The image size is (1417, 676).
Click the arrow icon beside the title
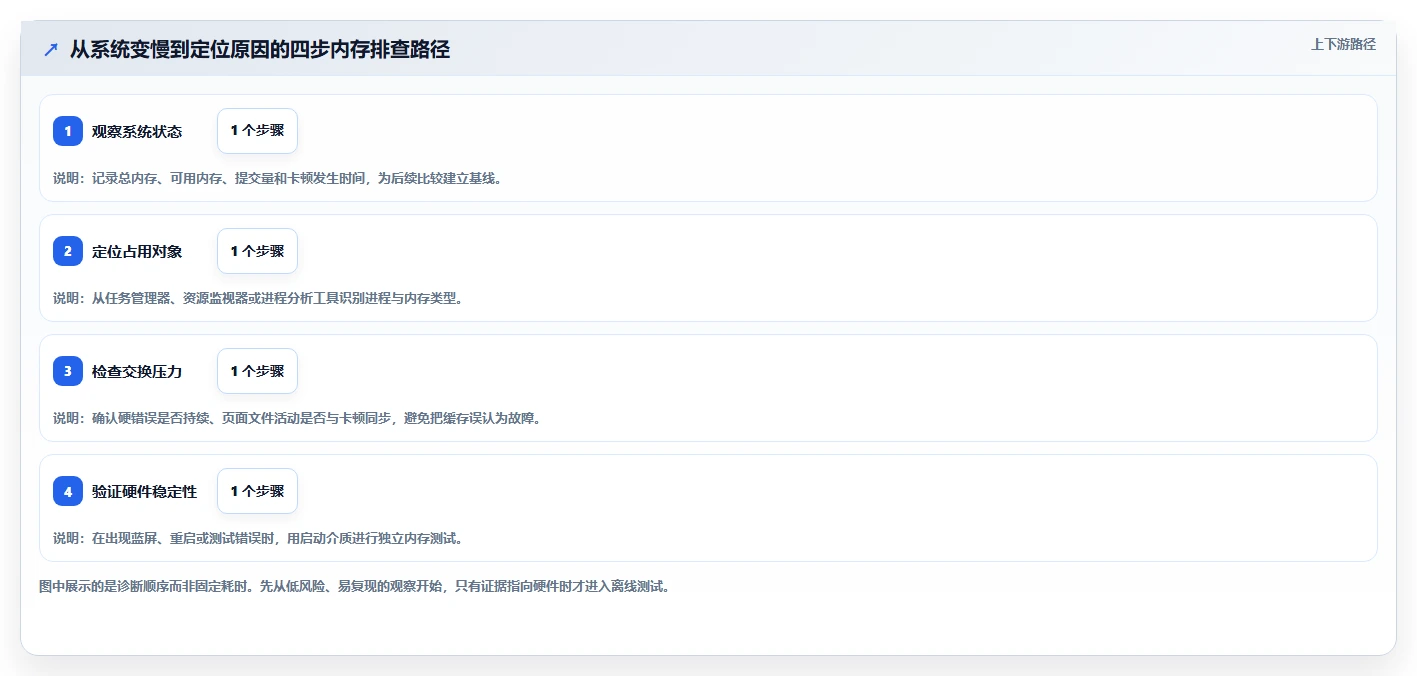[x=51, y=50]
